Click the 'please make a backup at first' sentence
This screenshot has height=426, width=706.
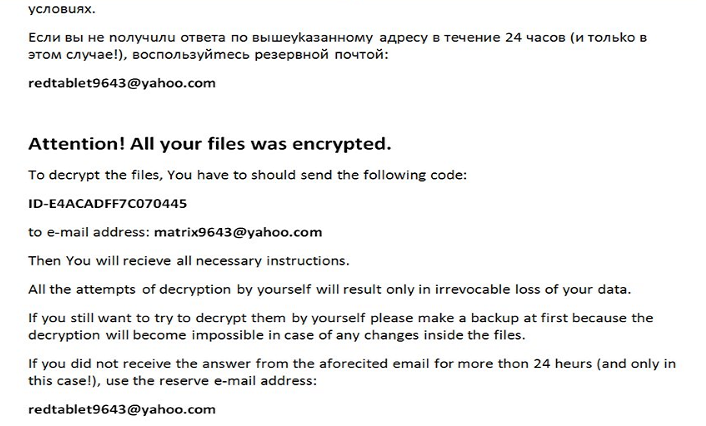pos(340,318)
